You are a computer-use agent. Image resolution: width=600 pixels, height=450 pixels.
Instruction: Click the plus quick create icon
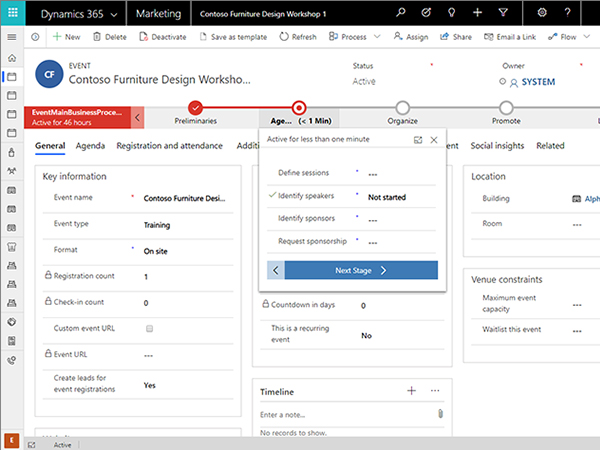coord(477,13)
